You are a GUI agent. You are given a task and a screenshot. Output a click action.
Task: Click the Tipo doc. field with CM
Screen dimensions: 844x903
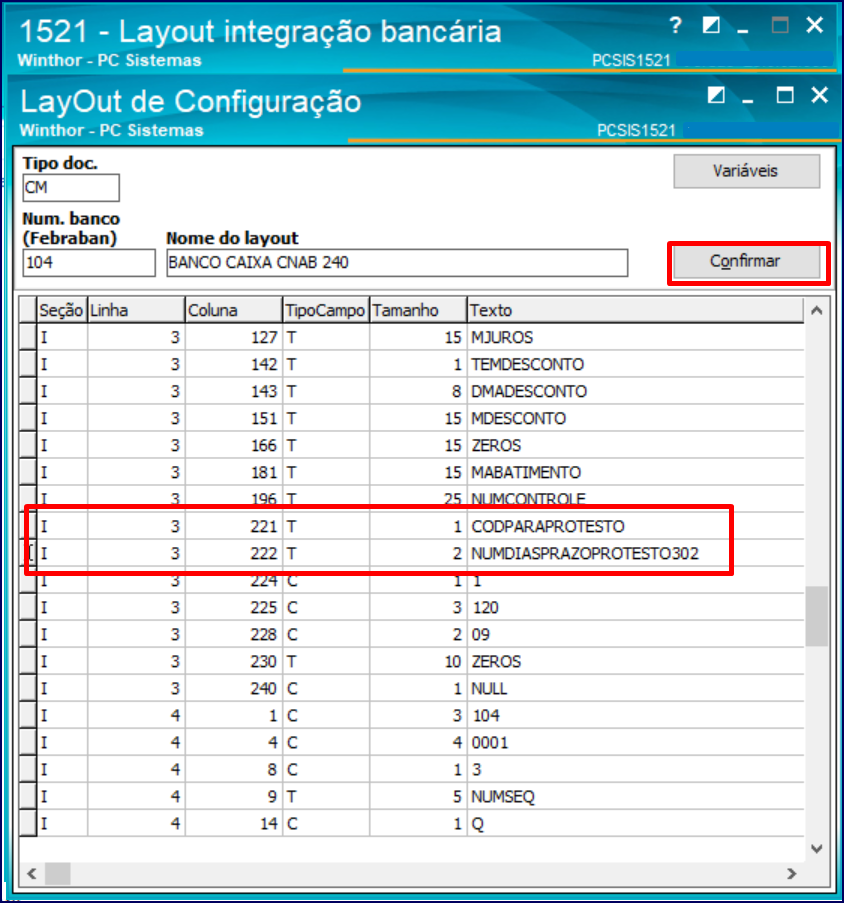click(71, 188)
